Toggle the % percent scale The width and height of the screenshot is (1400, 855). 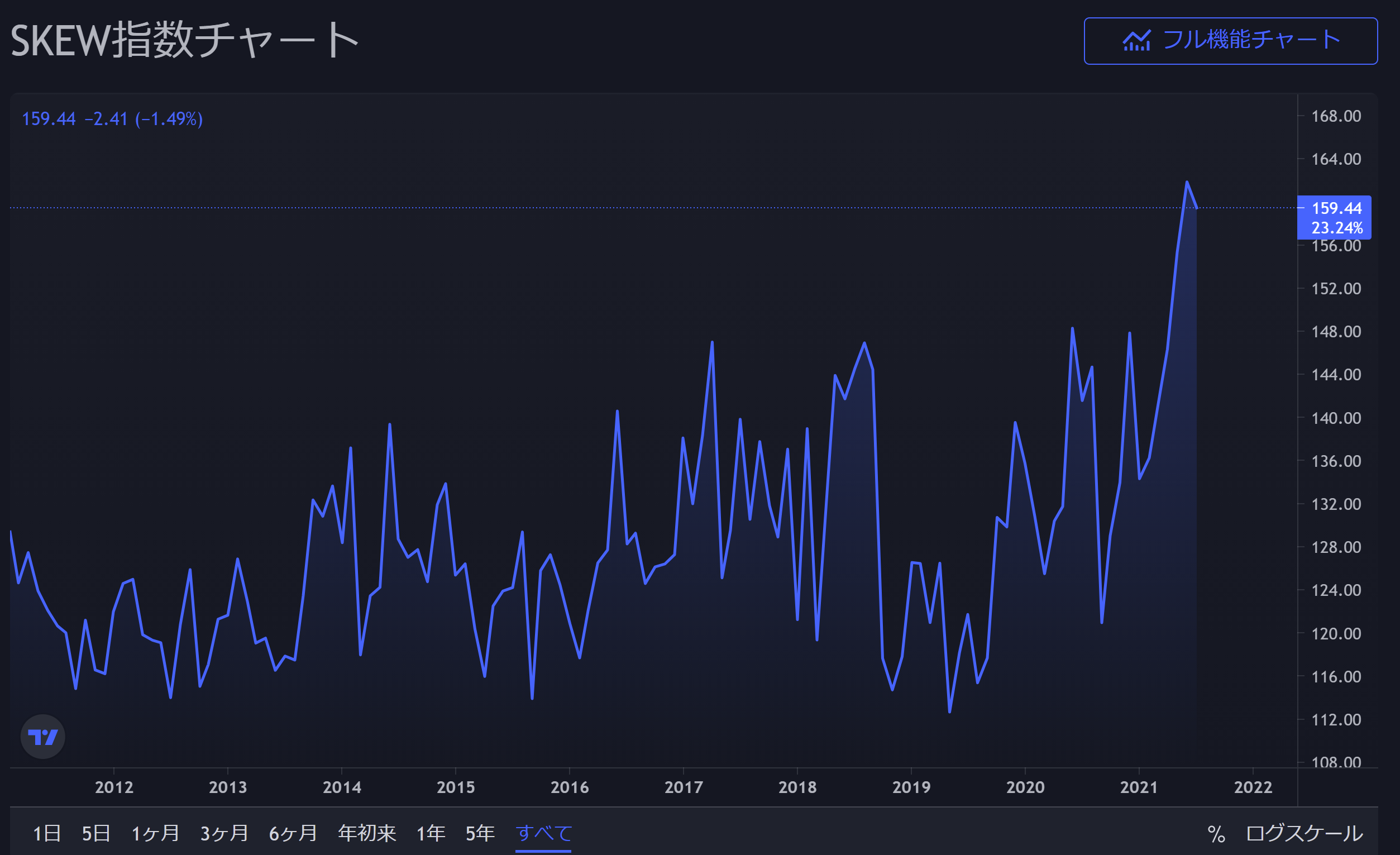1216,833
